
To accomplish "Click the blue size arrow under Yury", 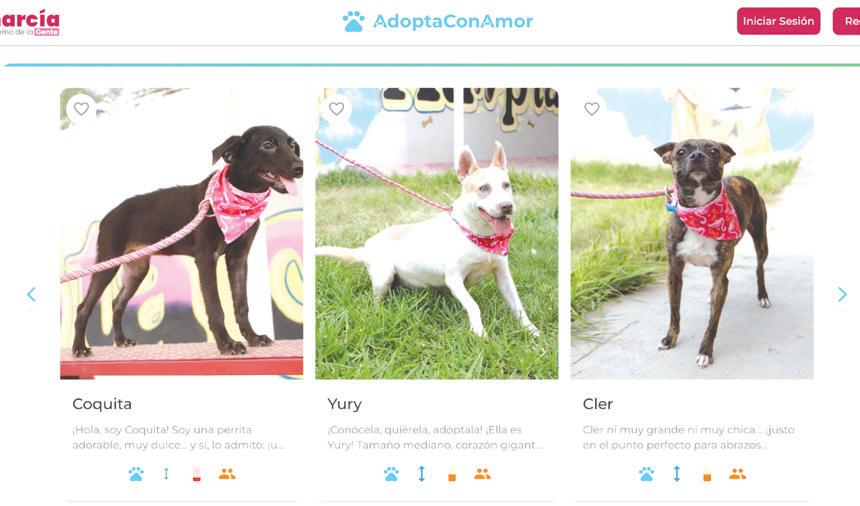I will 421,473.
